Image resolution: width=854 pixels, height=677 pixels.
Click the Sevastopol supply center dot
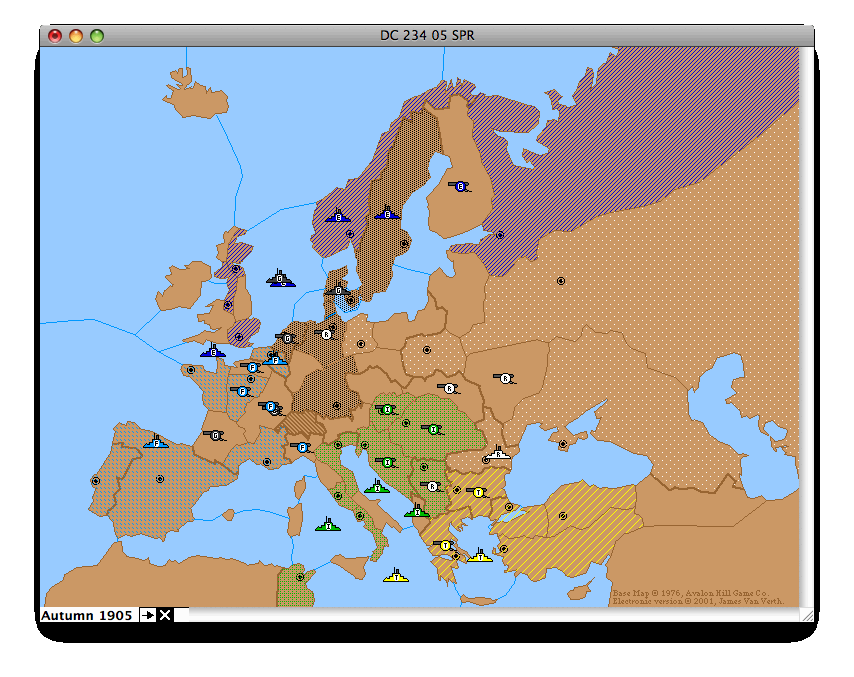563,444
